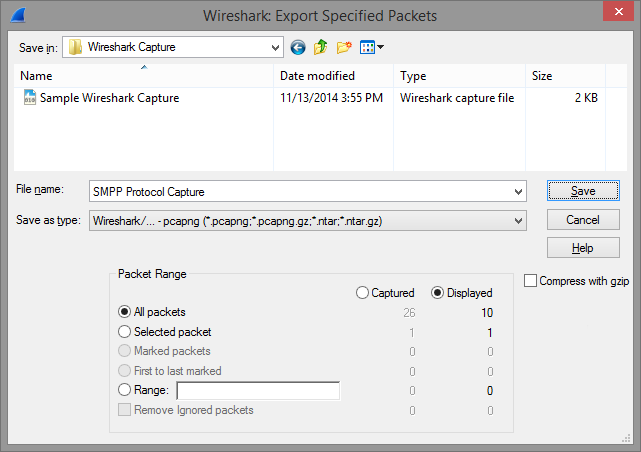
Task: Open the File name history dropdown arrow
Action: 518,192
